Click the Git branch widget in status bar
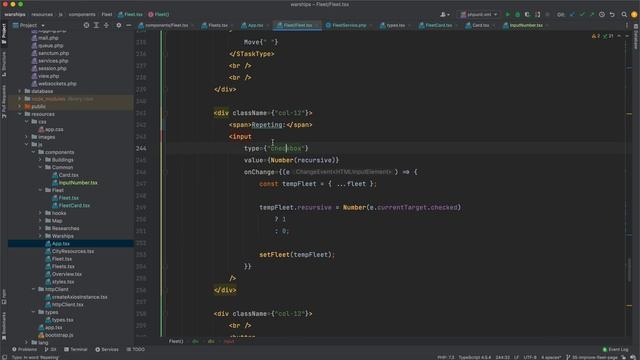The image size is (640, 360). point(591,357)
